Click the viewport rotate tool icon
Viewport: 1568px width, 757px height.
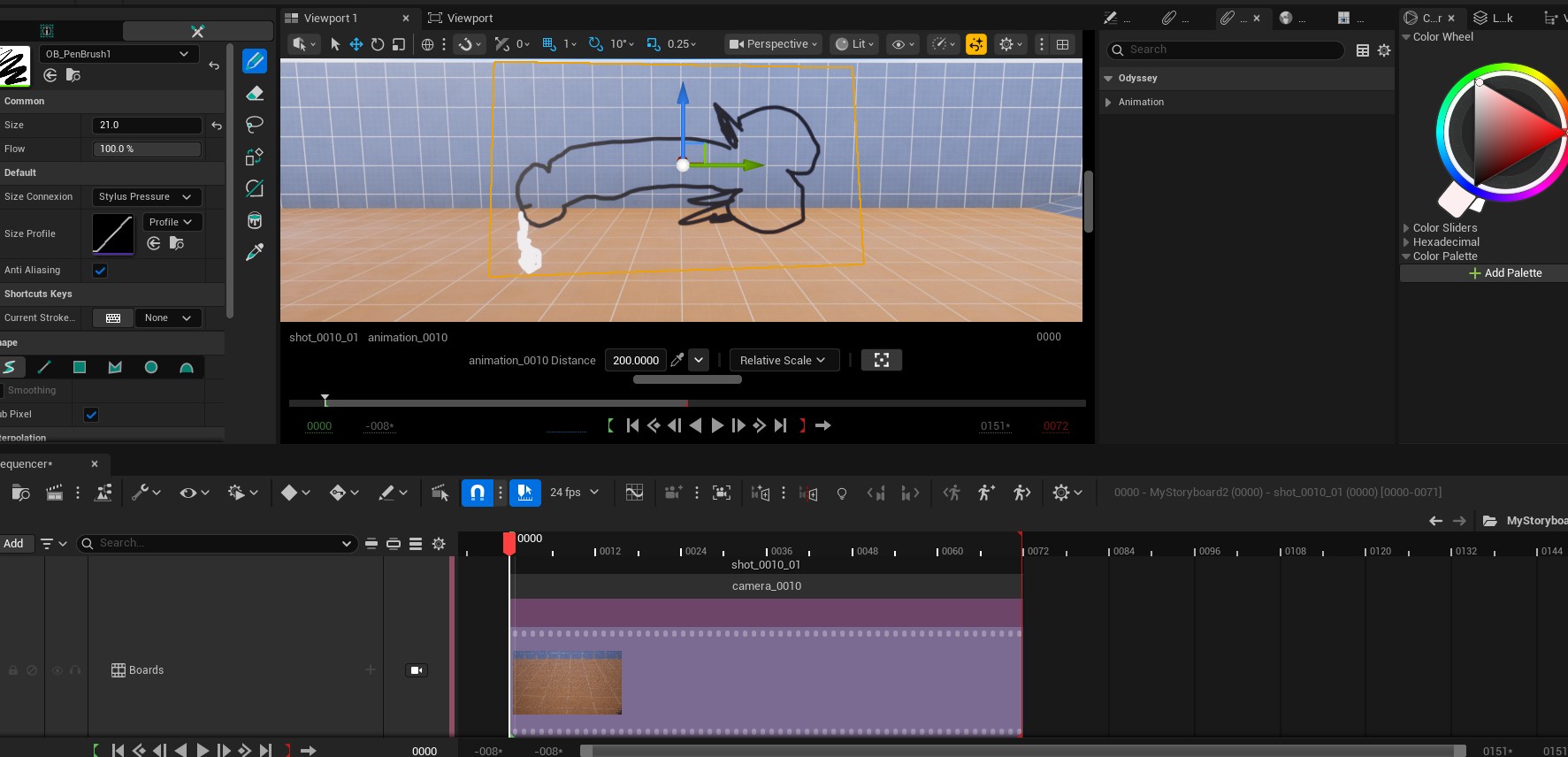(378, 44)
